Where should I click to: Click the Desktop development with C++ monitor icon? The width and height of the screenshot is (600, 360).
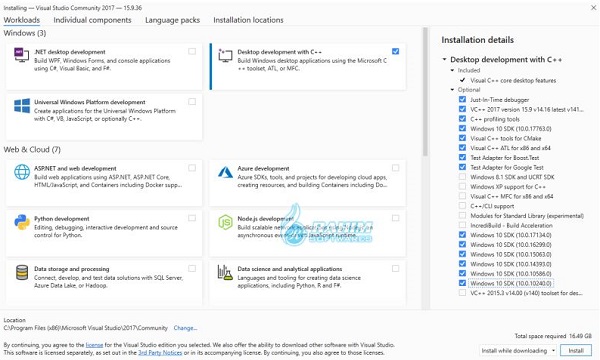(x=225, y=55)
